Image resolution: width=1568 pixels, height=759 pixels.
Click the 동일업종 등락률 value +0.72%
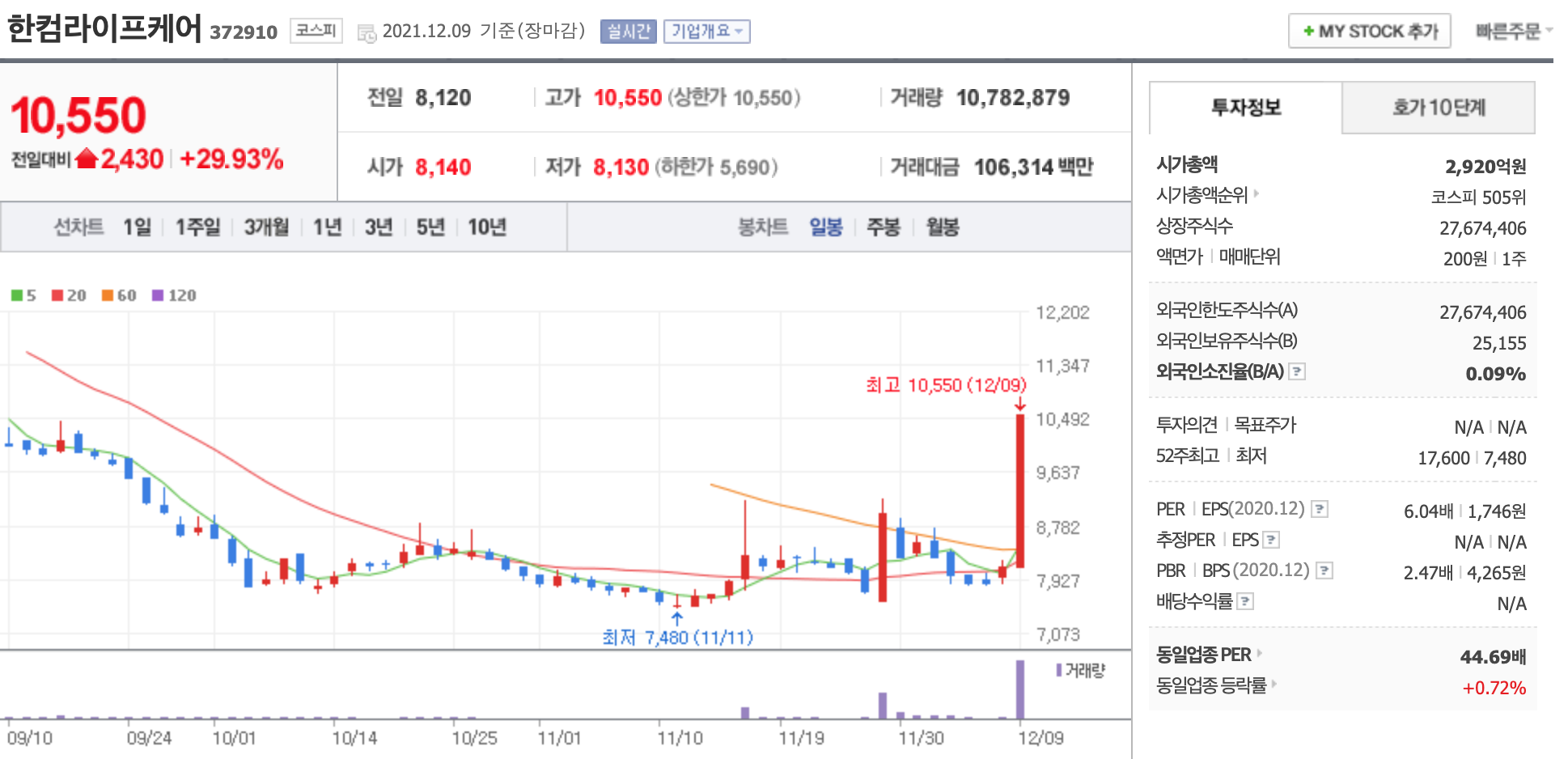point(1494,688)
